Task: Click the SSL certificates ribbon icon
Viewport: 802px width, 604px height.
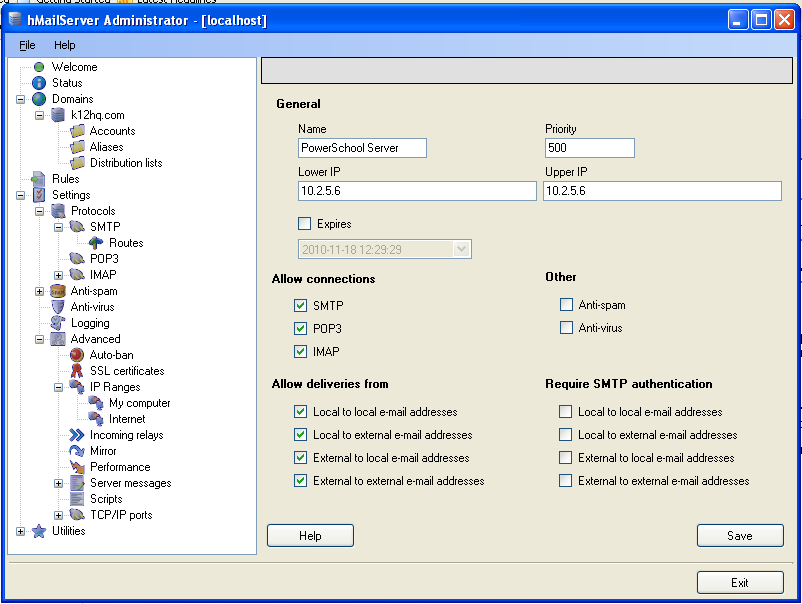Action: pos(77,371)
